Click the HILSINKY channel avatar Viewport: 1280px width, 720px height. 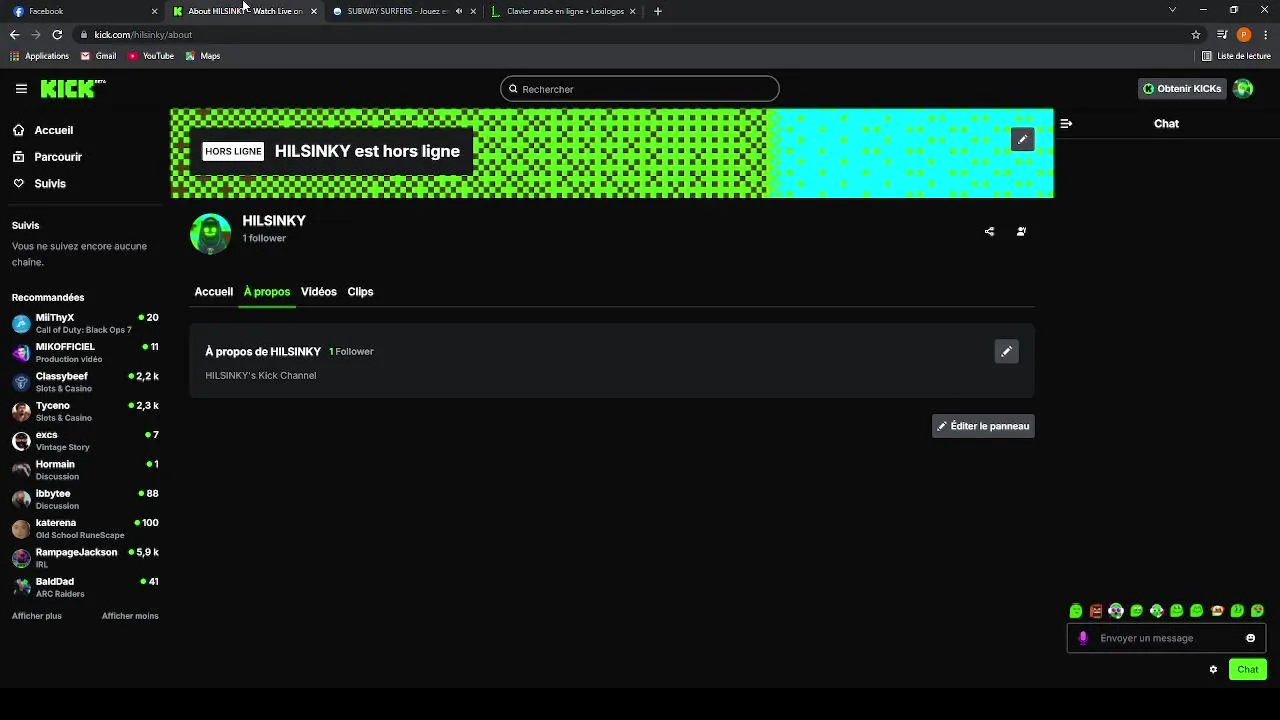(x=210, y=233)
